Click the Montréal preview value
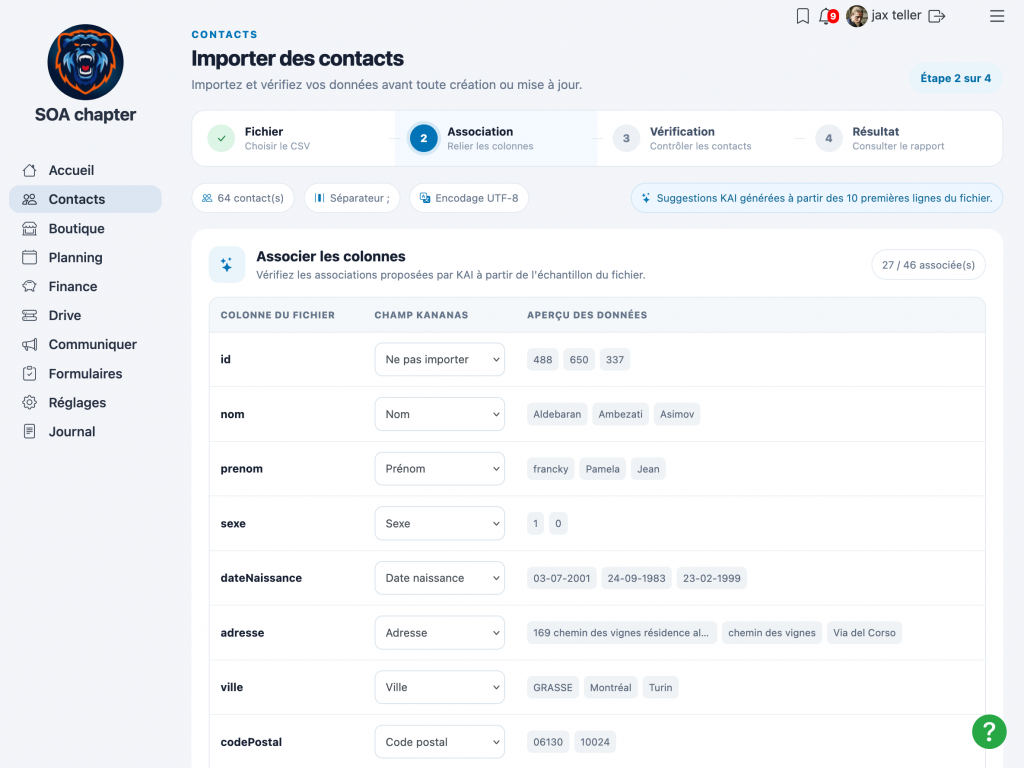Screen dimensions: 1024x768 pos(611,687)
